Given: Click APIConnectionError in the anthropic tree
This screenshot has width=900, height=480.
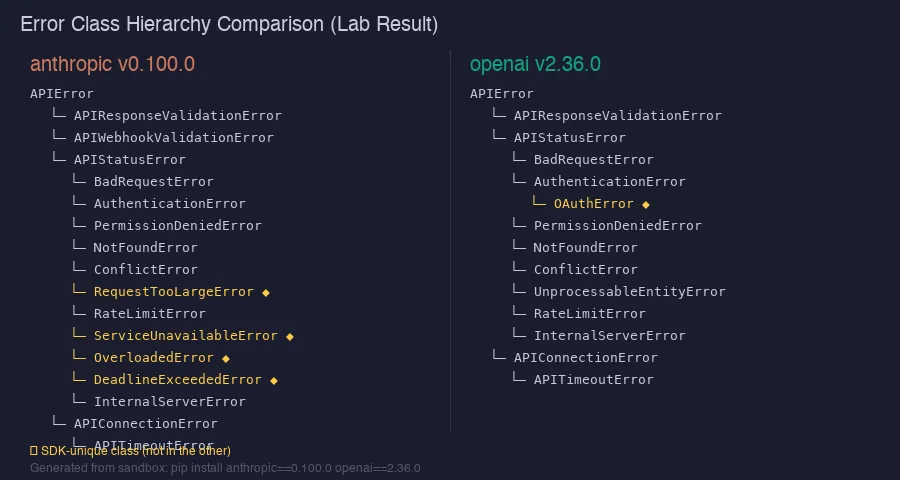Looking at the screenshot, I should (x=146, y=424).
